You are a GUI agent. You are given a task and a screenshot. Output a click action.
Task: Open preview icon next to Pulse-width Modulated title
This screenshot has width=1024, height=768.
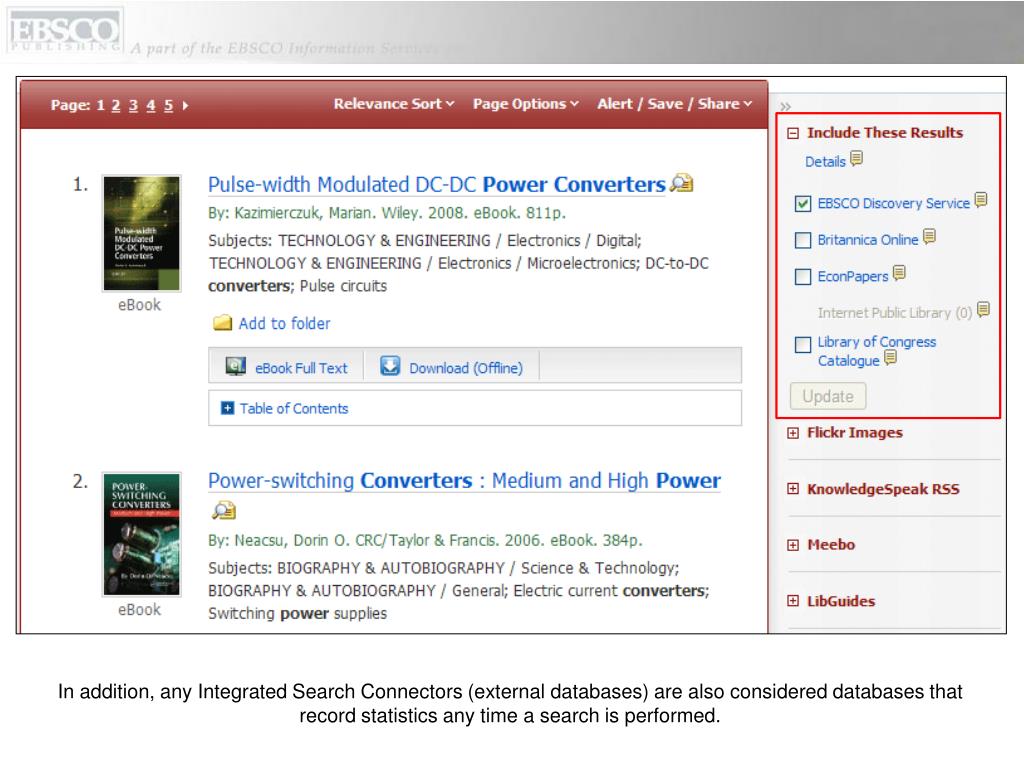tap(682, 184)
